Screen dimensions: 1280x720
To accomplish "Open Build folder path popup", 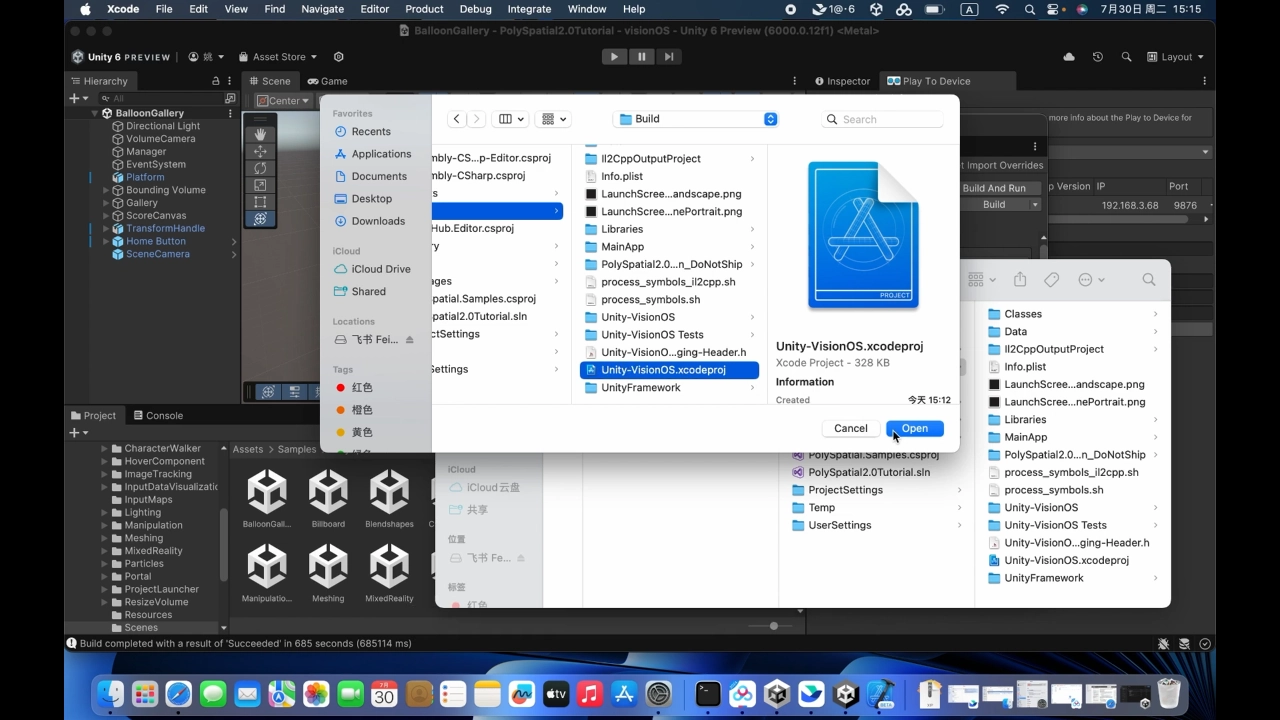I will click(696, 119).
